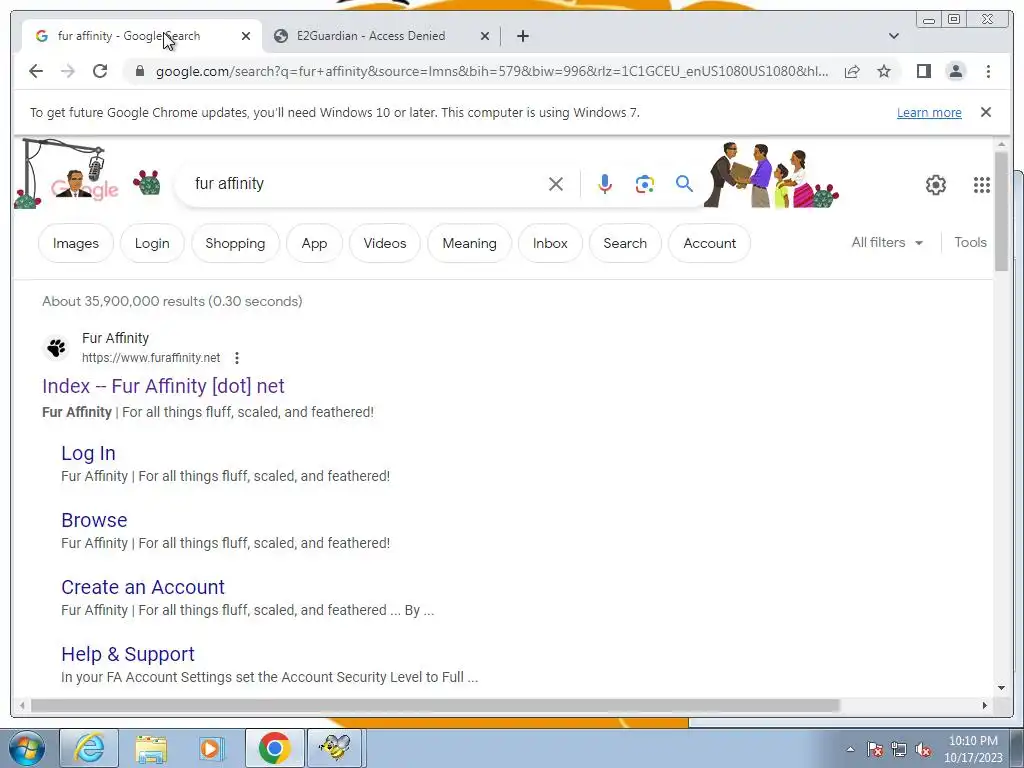This screenshot has width=1024, height=768.
Task: Reload the Google search page
Action: coord(100,71)
